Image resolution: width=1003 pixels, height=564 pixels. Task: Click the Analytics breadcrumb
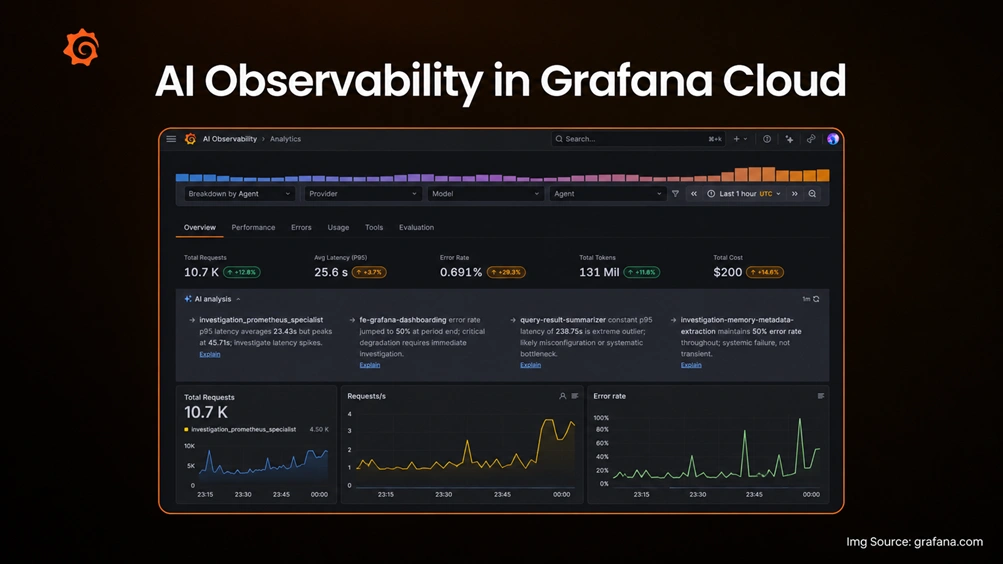[x=285, y=139]
